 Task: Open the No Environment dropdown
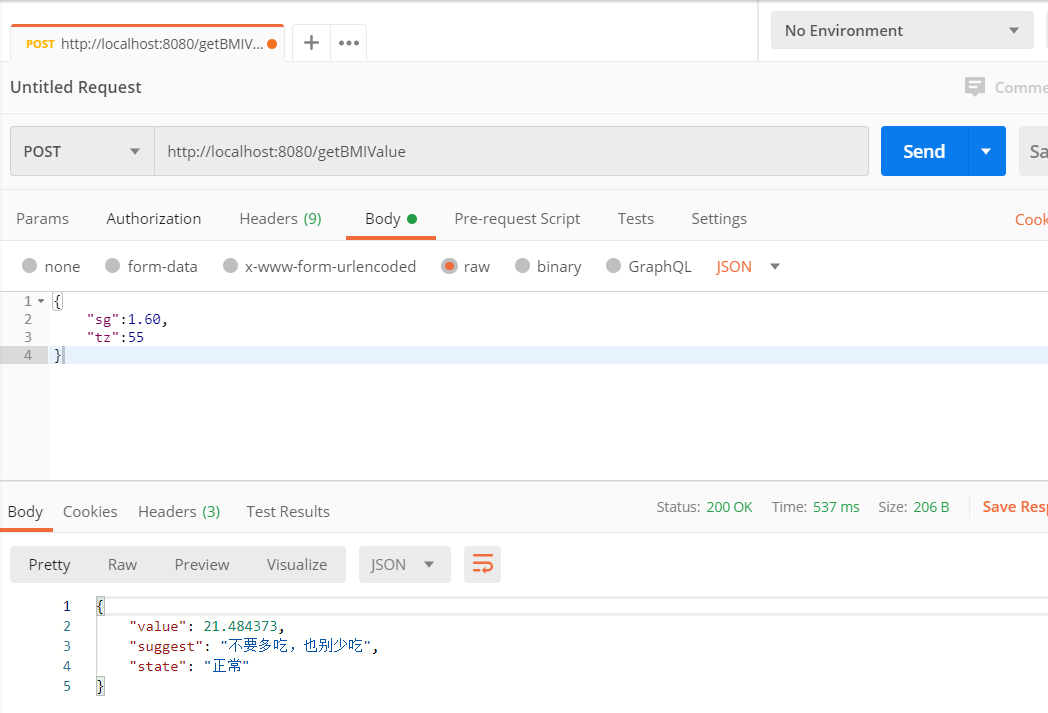click(902, 30)
